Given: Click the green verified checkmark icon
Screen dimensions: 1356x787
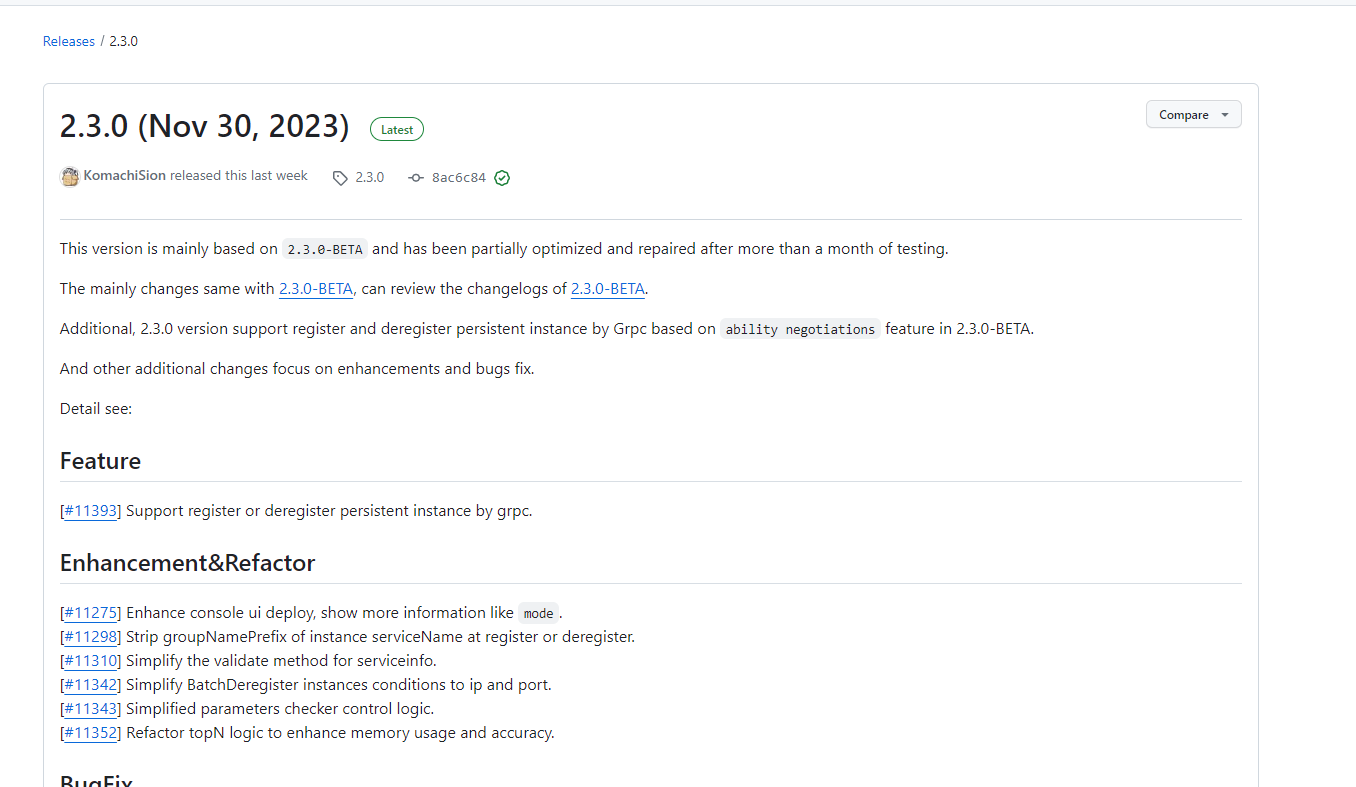Looking at the screenshot, I should [x=502, y=178].
